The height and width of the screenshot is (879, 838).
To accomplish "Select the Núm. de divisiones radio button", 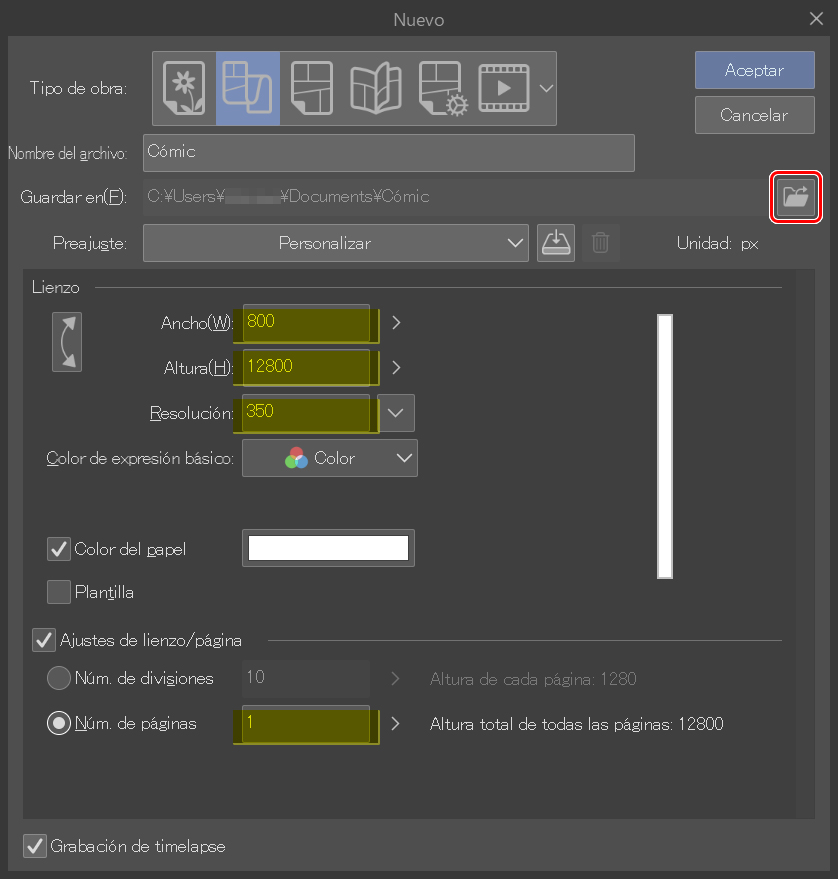I will [59, 678].
